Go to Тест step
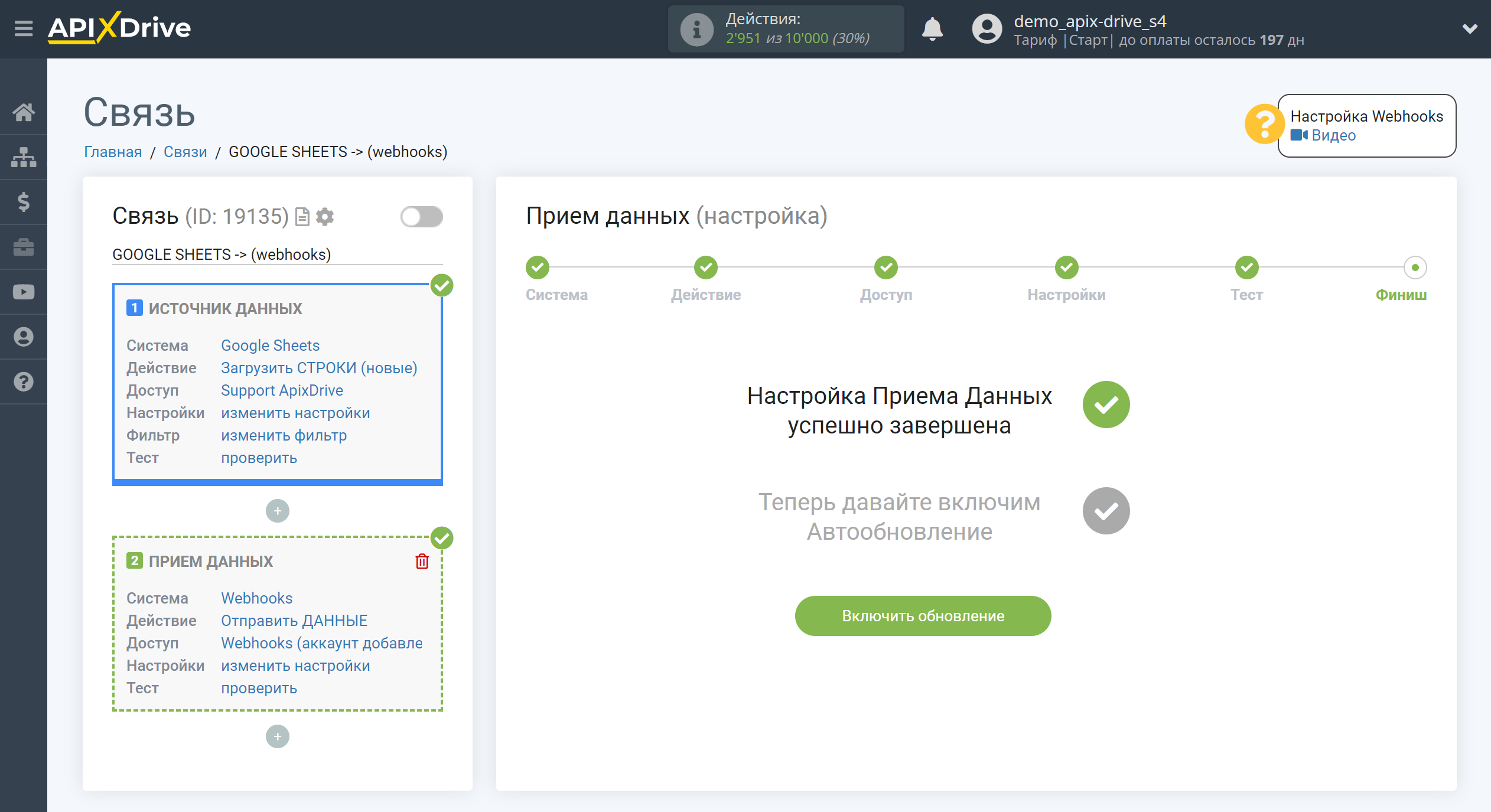1491x812 pixels. tap(1247, 268)
